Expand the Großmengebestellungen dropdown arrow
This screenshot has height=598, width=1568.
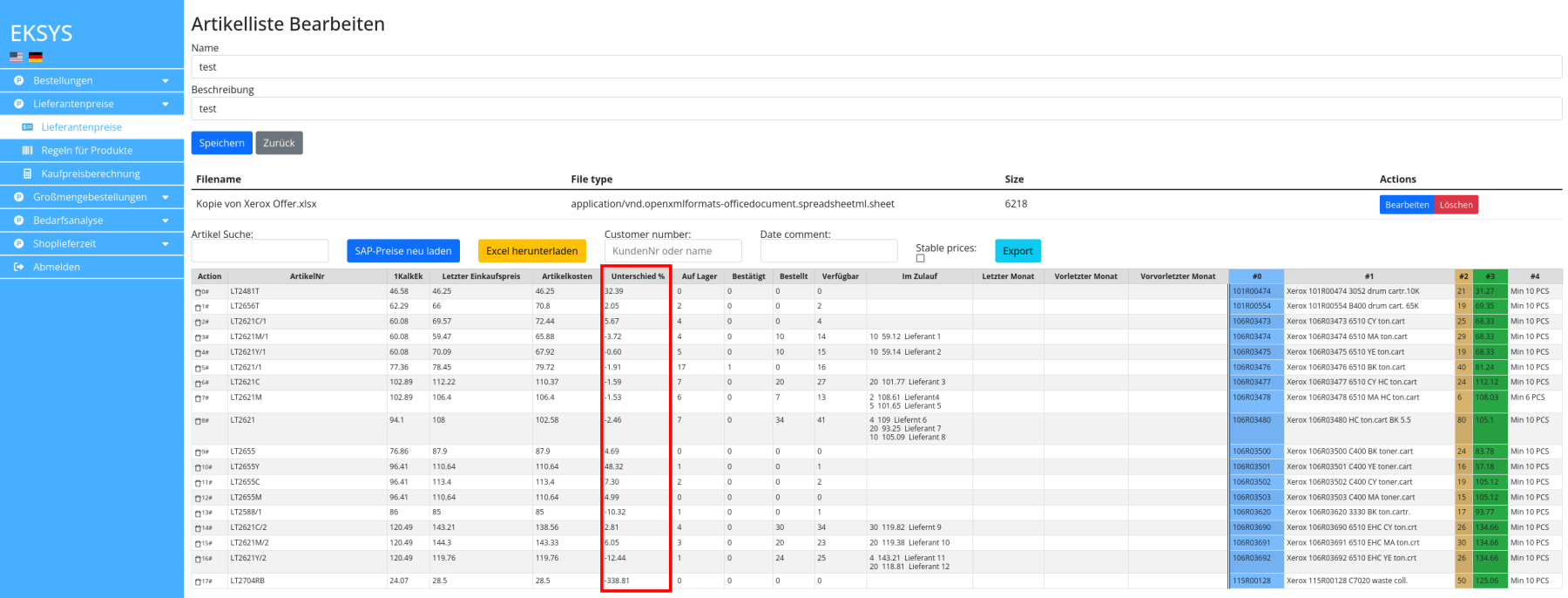tap(166, 197)
